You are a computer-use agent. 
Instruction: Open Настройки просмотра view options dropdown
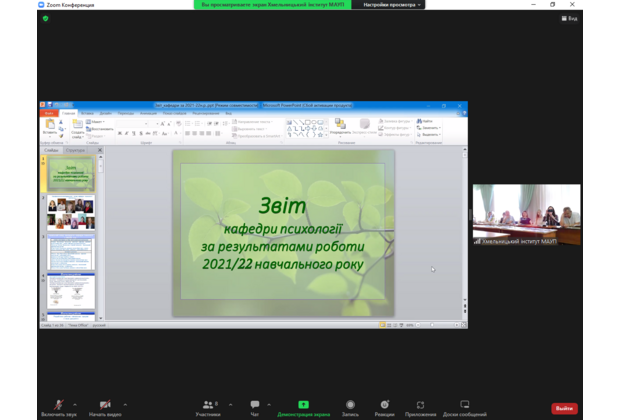tap(393, 5)
